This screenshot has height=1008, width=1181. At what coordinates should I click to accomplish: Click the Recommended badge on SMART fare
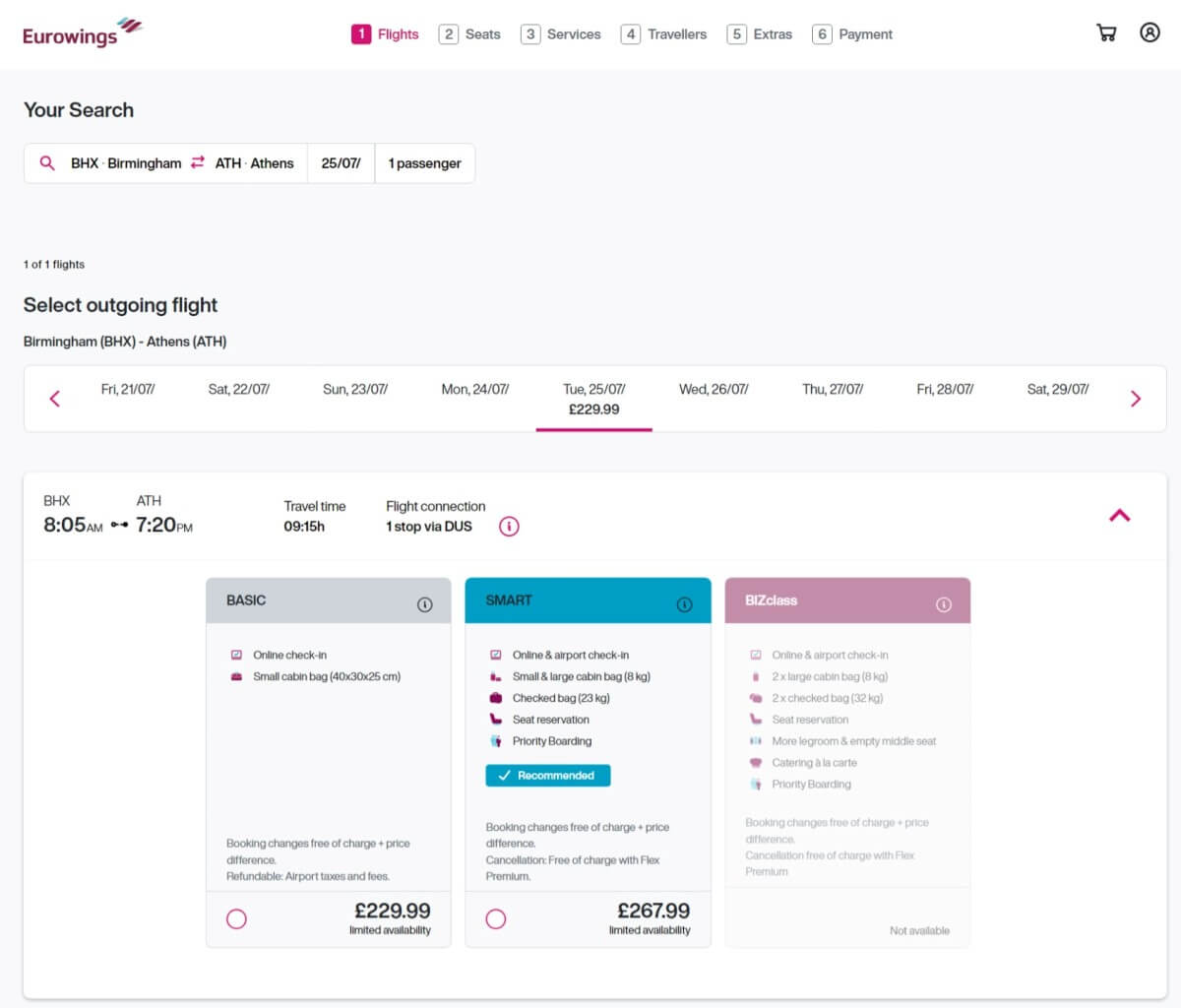(548, 776)
